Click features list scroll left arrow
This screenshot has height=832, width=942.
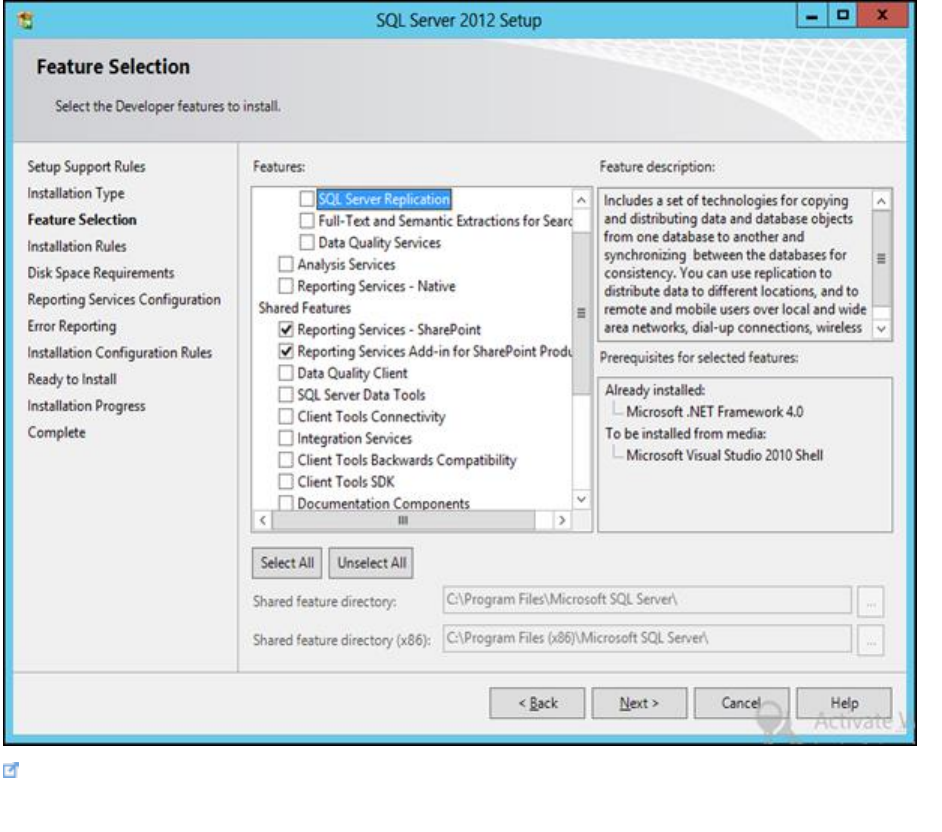click(x=263, y=520)
